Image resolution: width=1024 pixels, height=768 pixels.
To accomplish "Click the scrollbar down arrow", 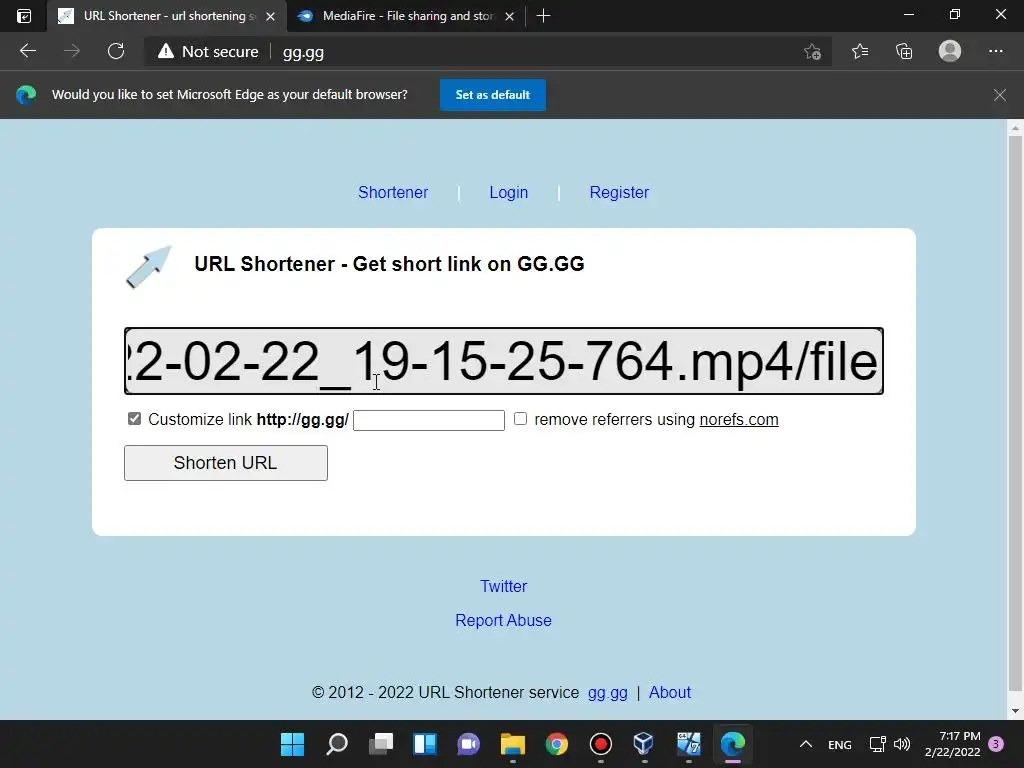I will (x=1015, y=711).
